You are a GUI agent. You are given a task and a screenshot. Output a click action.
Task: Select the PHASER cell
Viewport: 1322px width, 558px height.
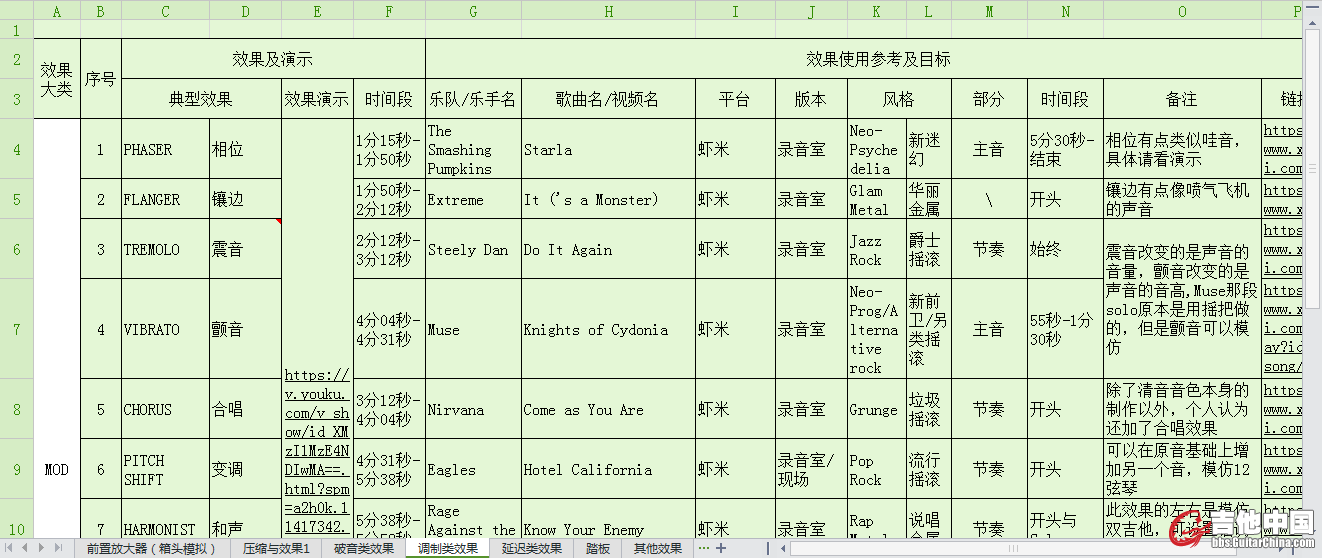165,149
